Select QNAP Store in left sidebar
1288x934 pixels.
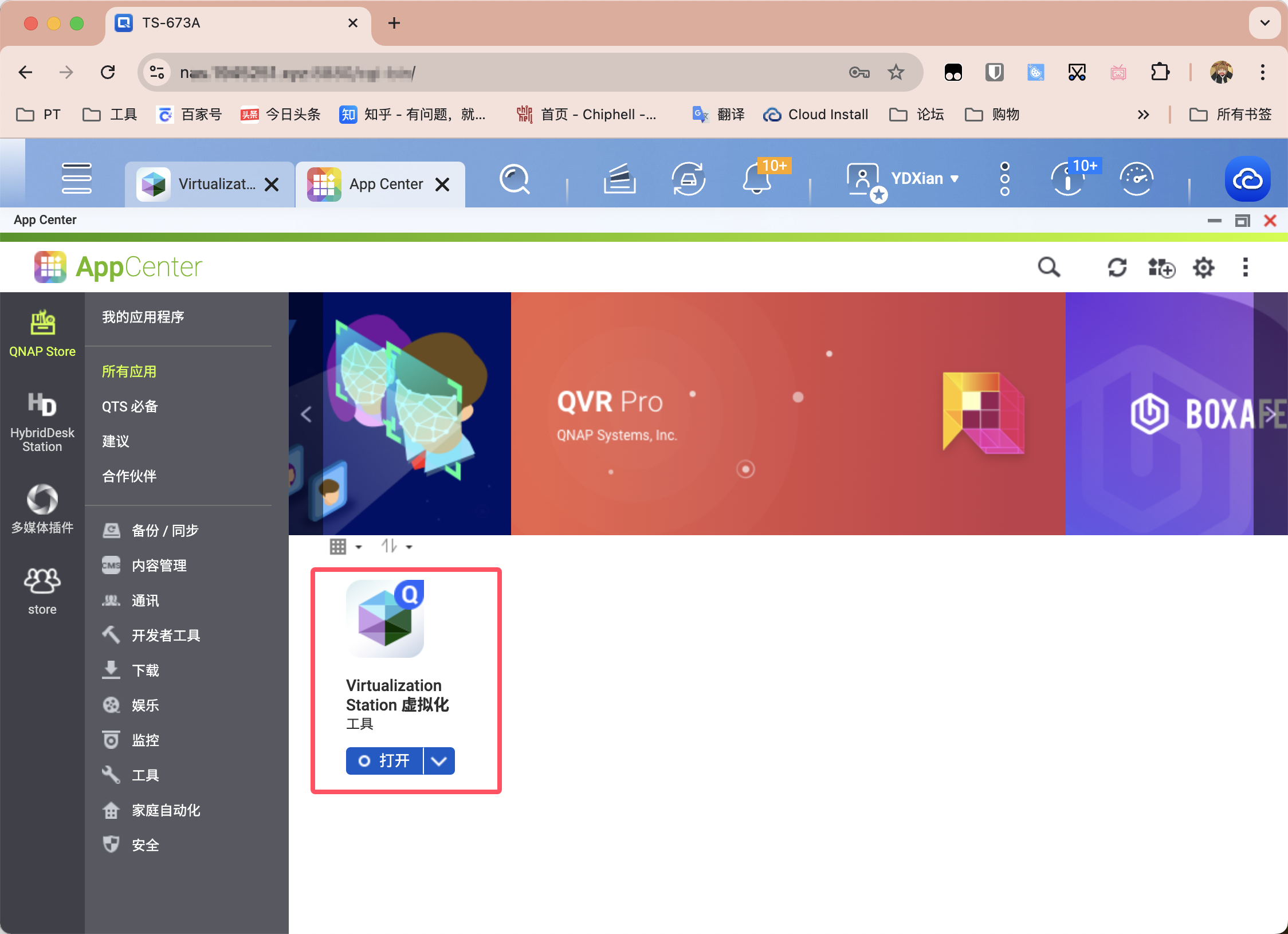point(42,333)
